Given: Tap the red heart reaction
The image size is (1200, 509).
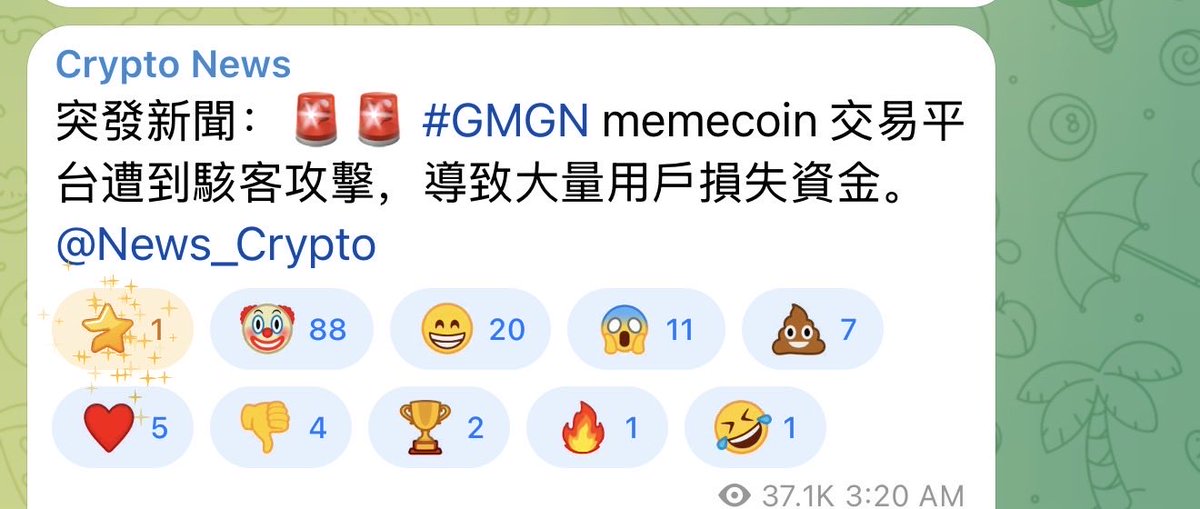Looking at the screenshot, I should tap(122, 428).
